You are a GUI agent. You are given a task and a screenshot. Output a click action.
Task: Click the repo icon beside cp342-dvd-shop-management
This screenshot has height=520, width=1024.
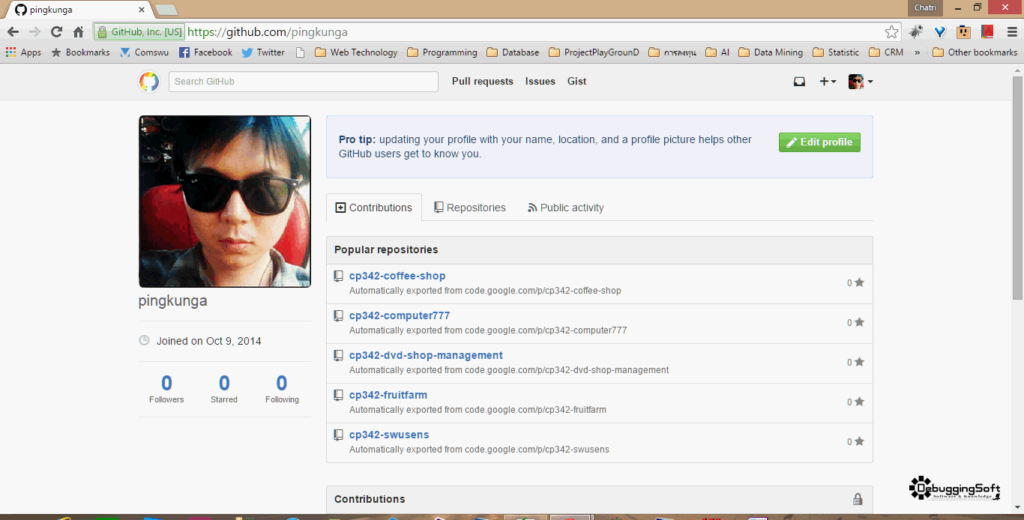click(338, 356)
